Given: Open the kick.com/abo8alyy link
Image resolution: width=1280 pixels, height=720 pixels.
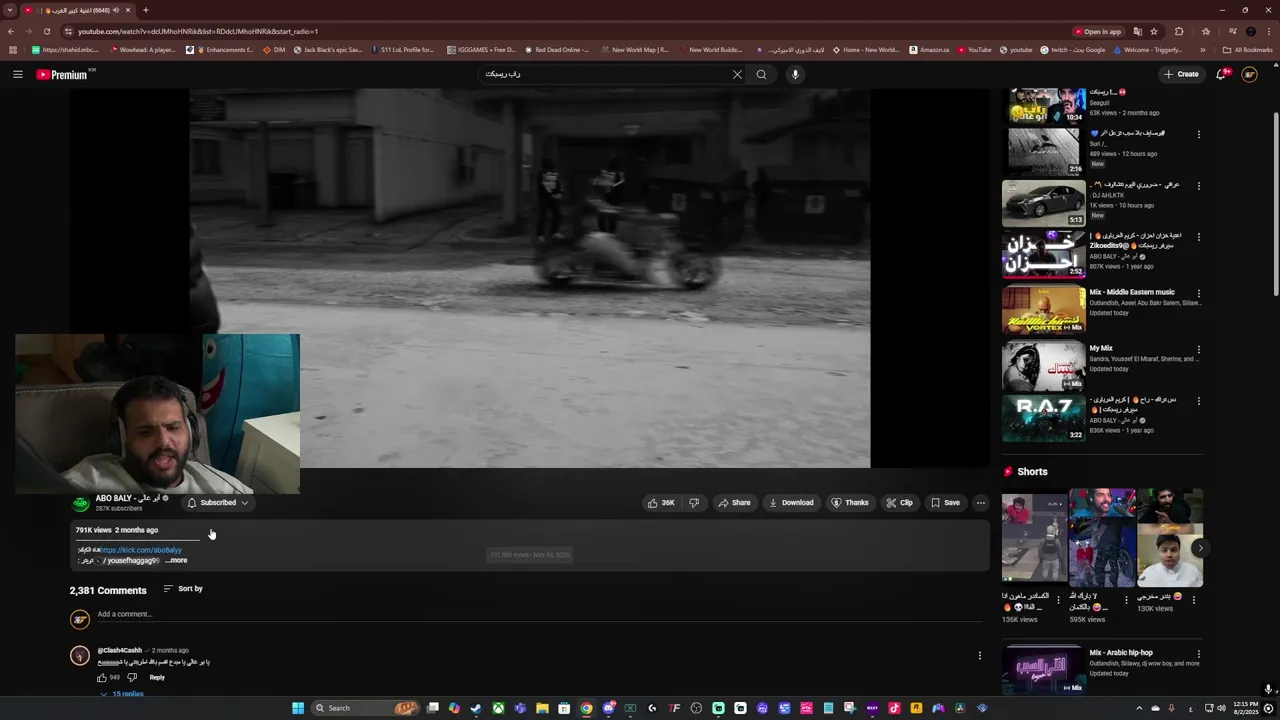Looking at the screenshot, I should tap(141, 550).
